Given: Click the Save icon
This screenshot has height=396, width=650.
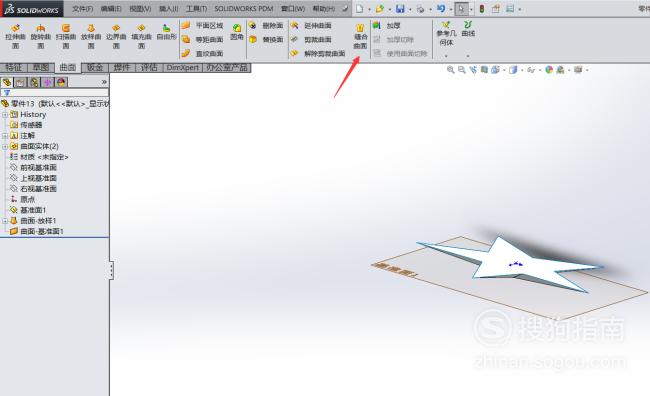Looking at the screenshot, I should [x=400, y=9].
